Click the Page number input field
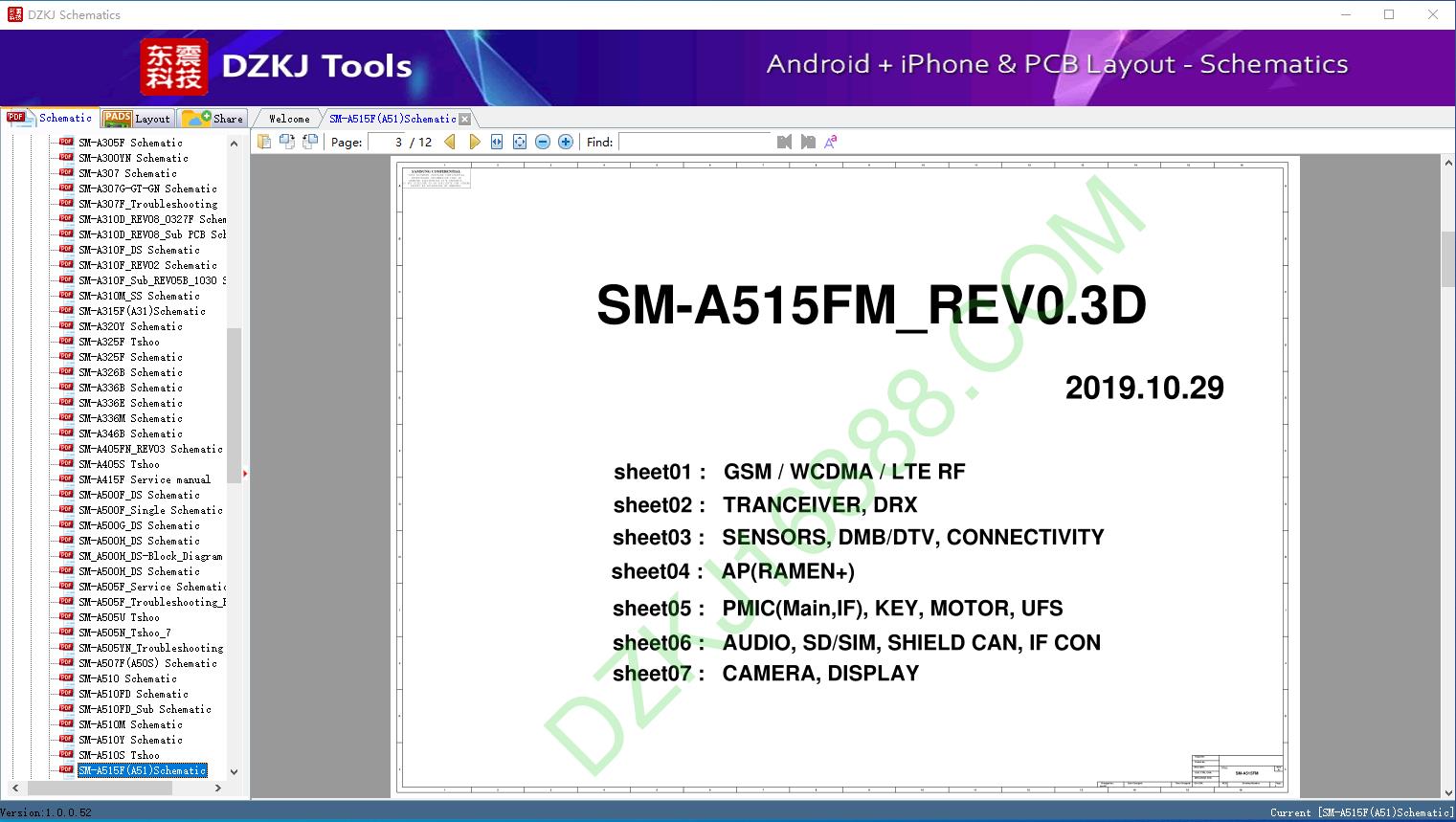This screenshot has width=1456, height=822. tap(387, 142)
